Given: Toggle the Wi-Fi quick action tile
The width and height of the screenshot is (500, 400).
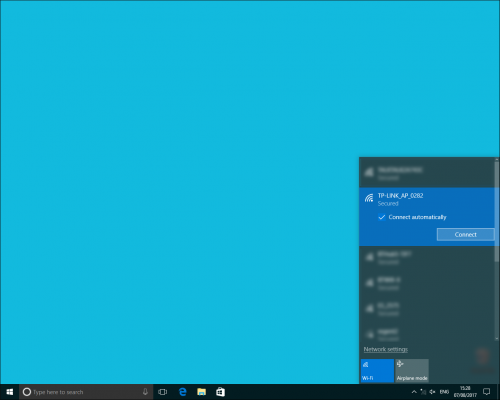Looking at the screenshot, I should [x=377, y=370].
